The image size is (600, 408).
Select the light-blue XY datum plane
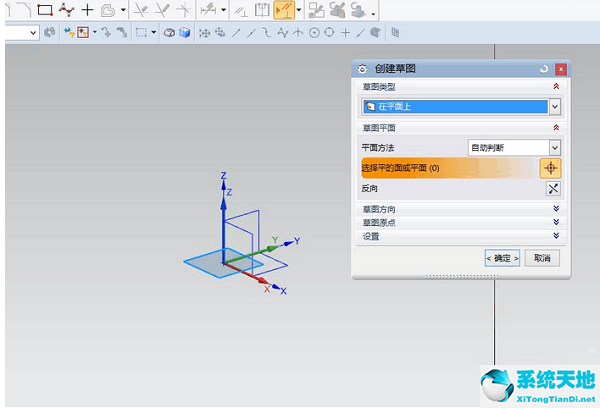click(207, 264)
